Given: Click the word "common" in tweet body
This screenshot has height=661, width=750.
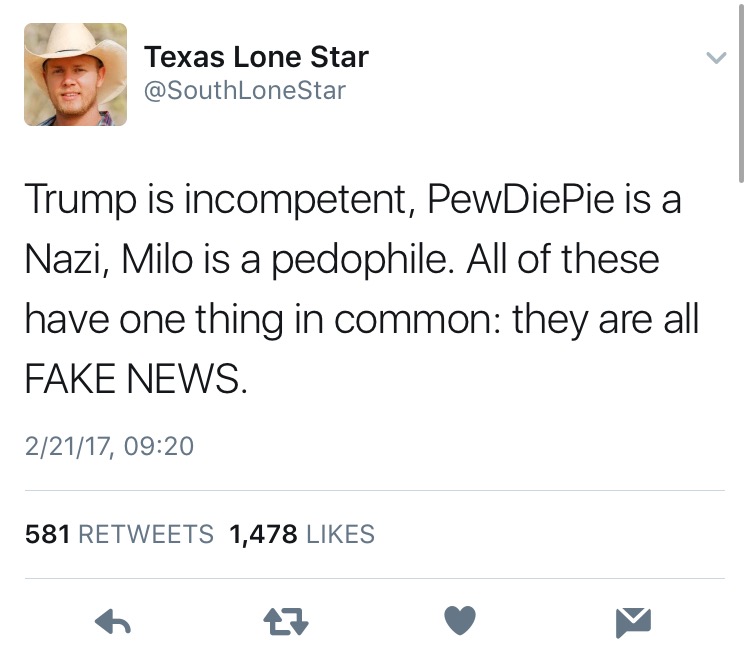Looking at the screenshot, I should click(417, 319).
